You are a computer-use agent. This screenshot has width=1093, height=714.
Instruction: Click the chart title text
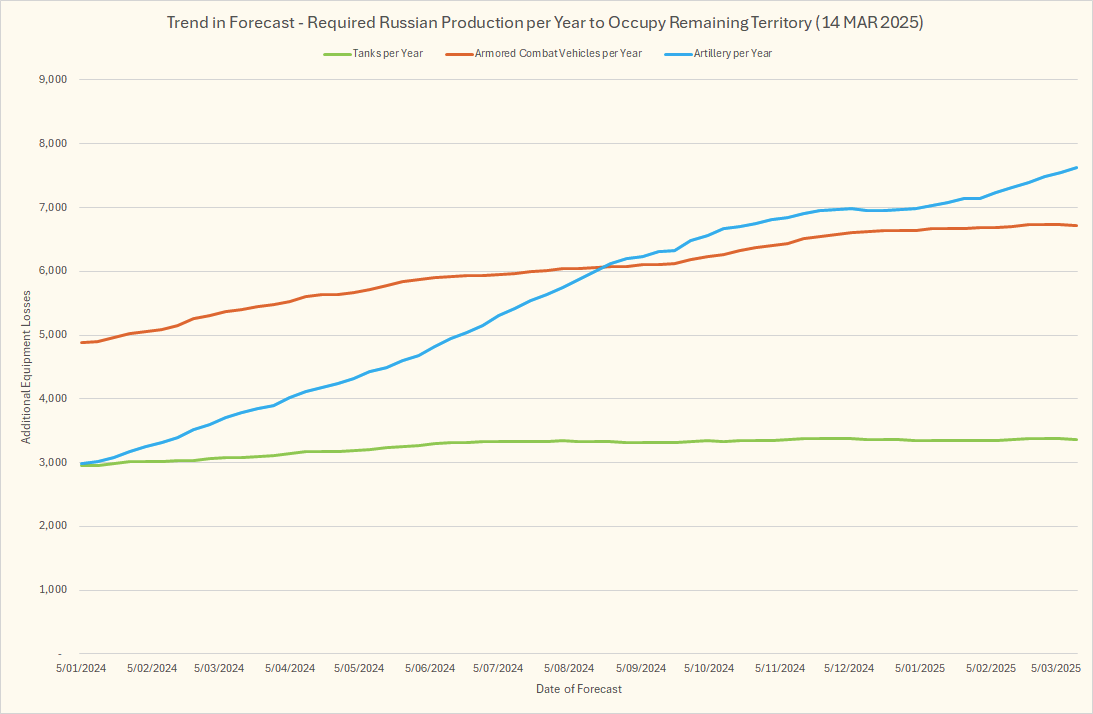point(545,23)
